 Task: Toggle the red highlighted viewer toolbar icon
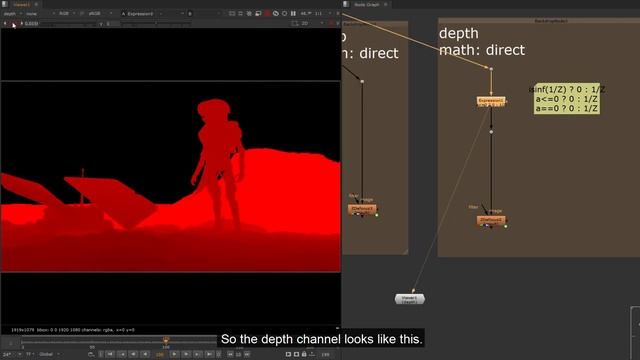pos(267,13)
